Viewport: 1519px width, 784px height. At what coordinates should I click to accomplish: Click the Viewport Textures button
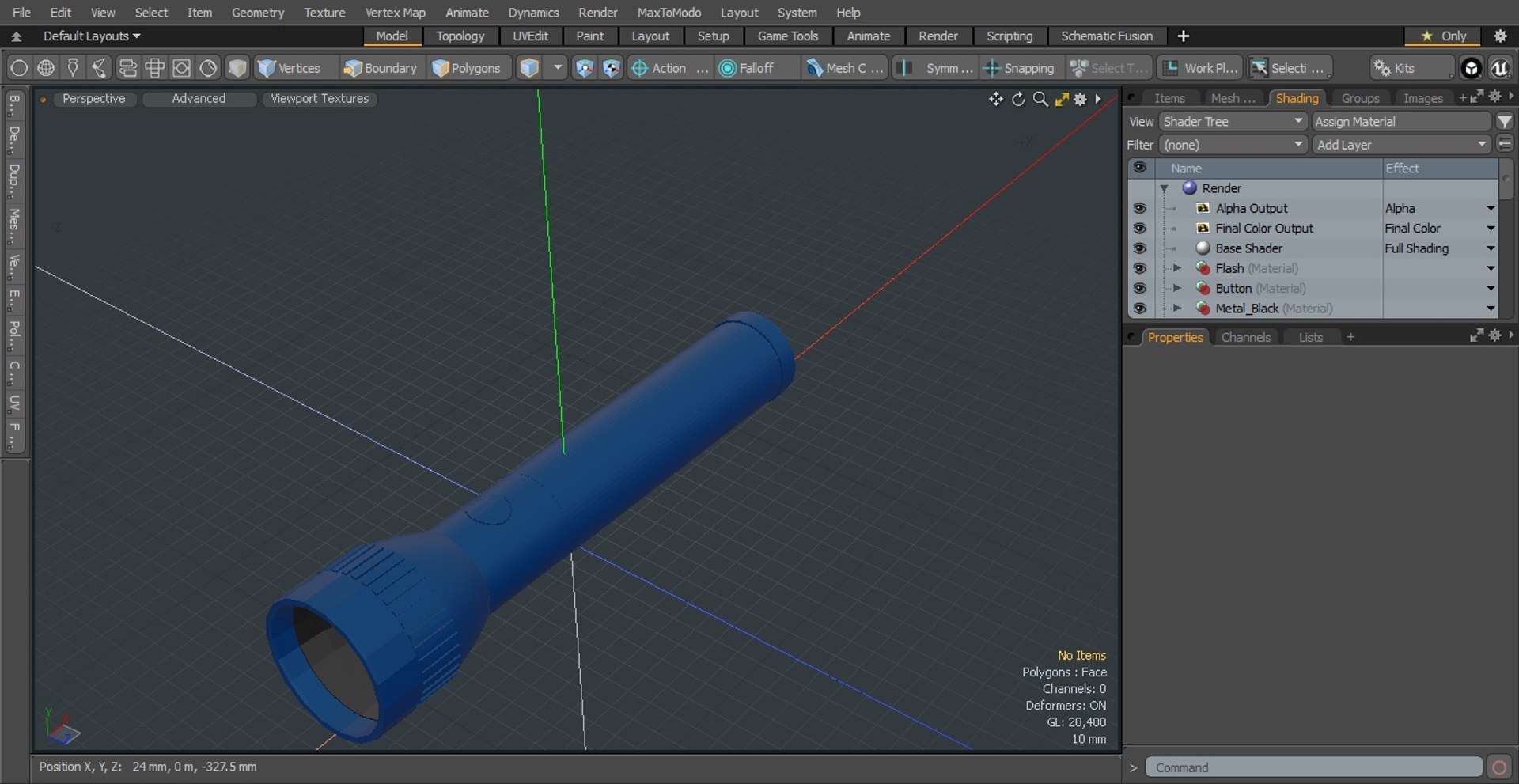coord(320,98)
